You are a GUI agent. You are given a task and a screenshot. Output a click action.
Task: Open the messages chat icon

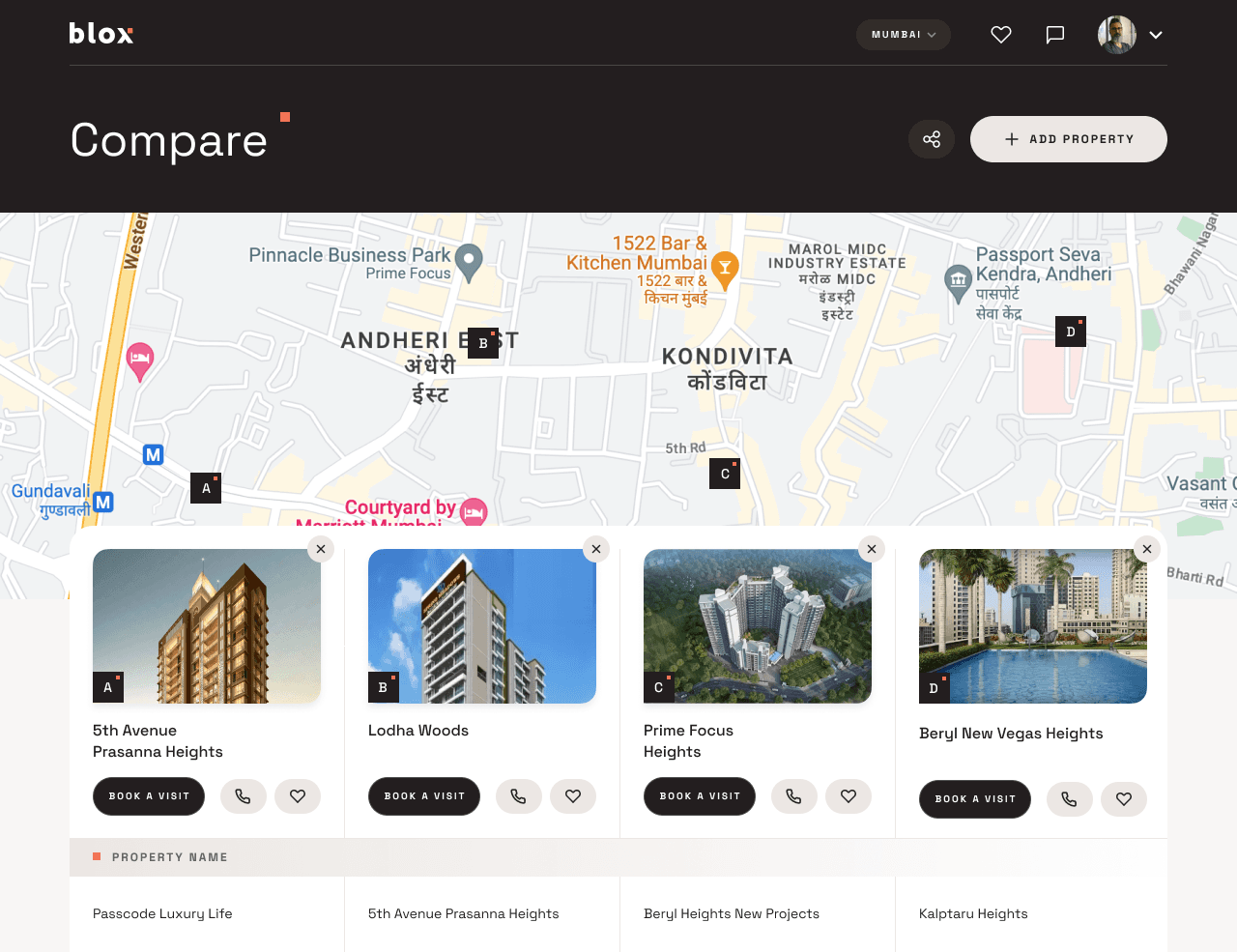1055,35
